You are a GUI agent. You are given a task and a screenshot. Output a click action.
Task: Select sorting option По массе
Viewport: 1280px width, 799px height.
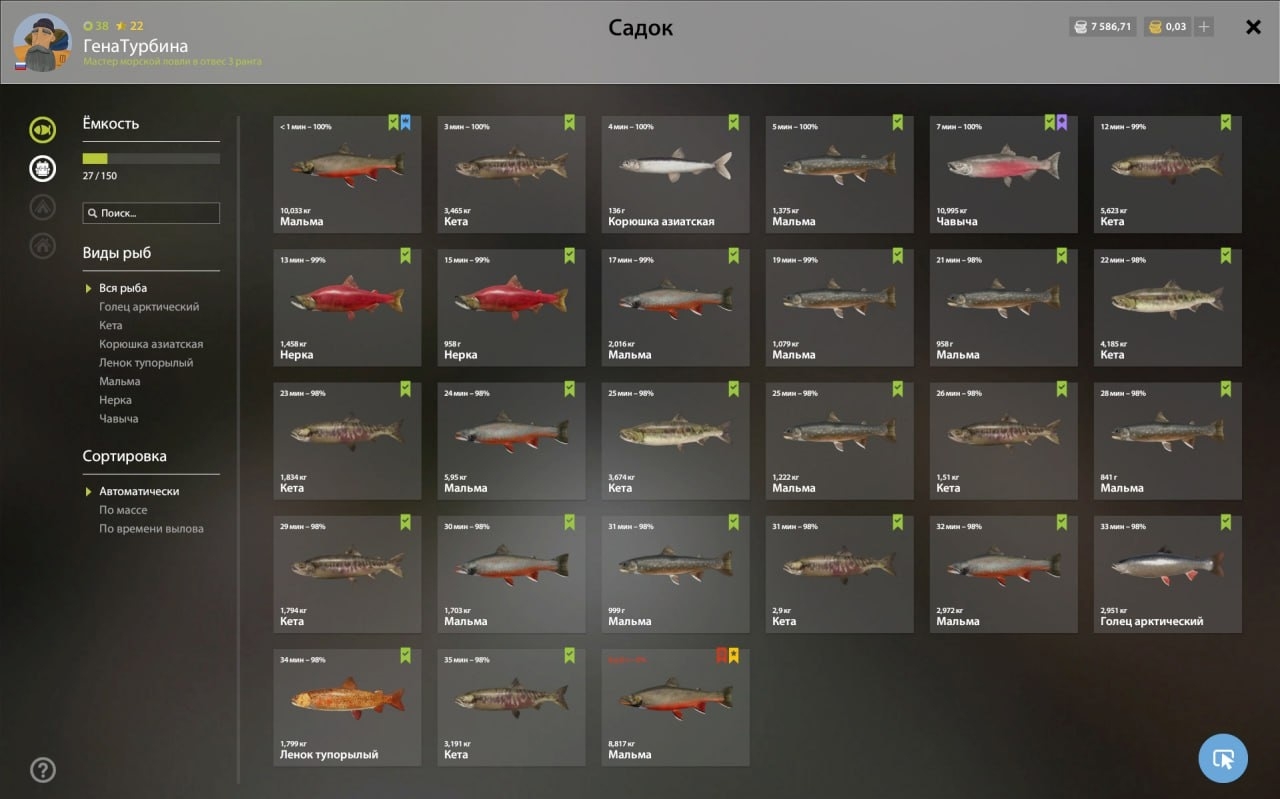[123, 510]
